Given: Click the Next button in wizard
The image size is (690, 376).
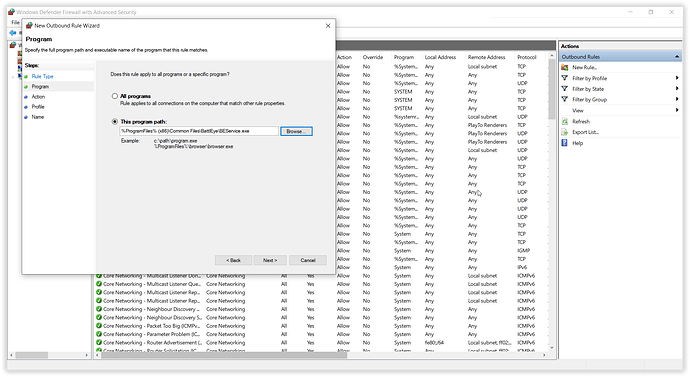Looking at the screenshot, I should [x=270, y=260].
